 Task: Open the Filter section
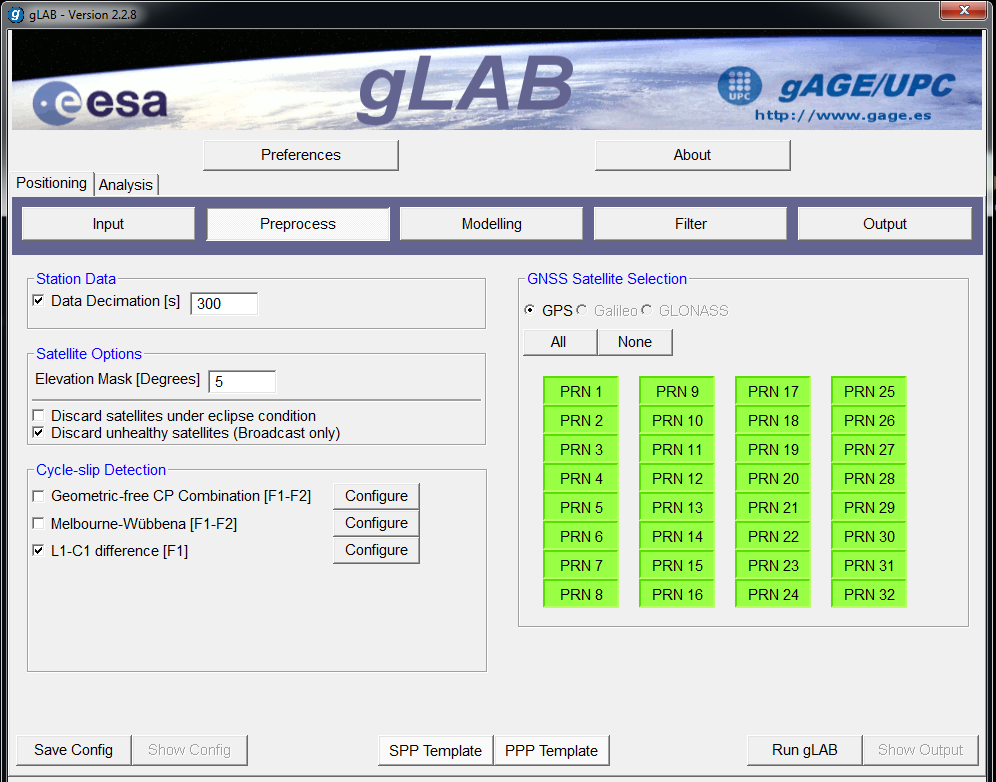click(x=690, y=224)
